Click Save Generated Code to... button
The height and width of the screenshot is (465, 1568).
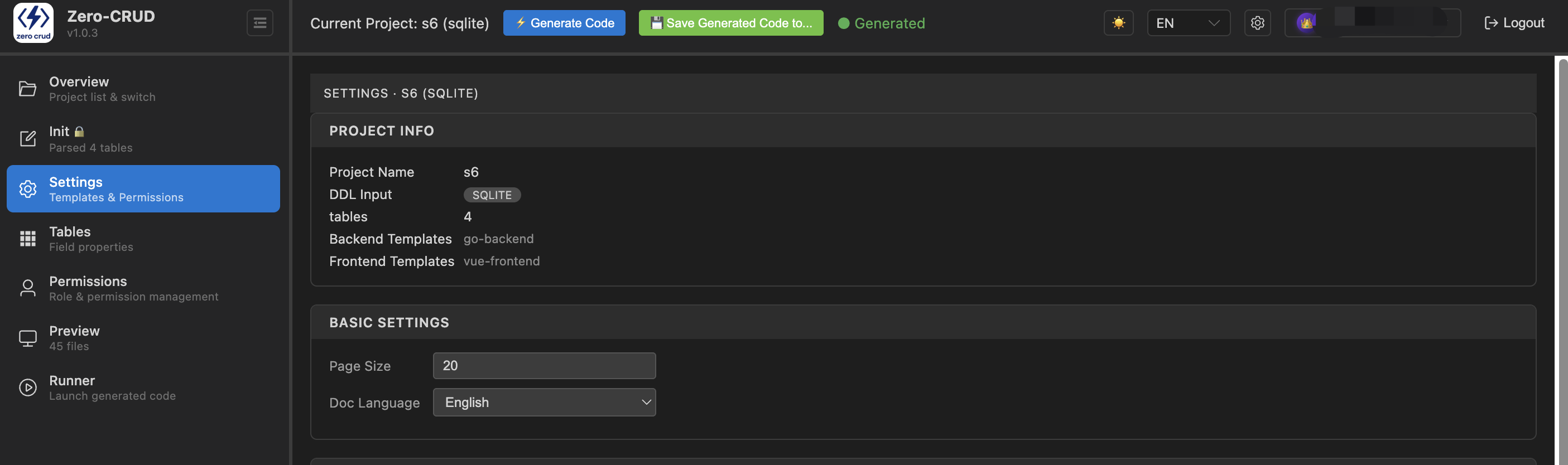pos(730,23)
